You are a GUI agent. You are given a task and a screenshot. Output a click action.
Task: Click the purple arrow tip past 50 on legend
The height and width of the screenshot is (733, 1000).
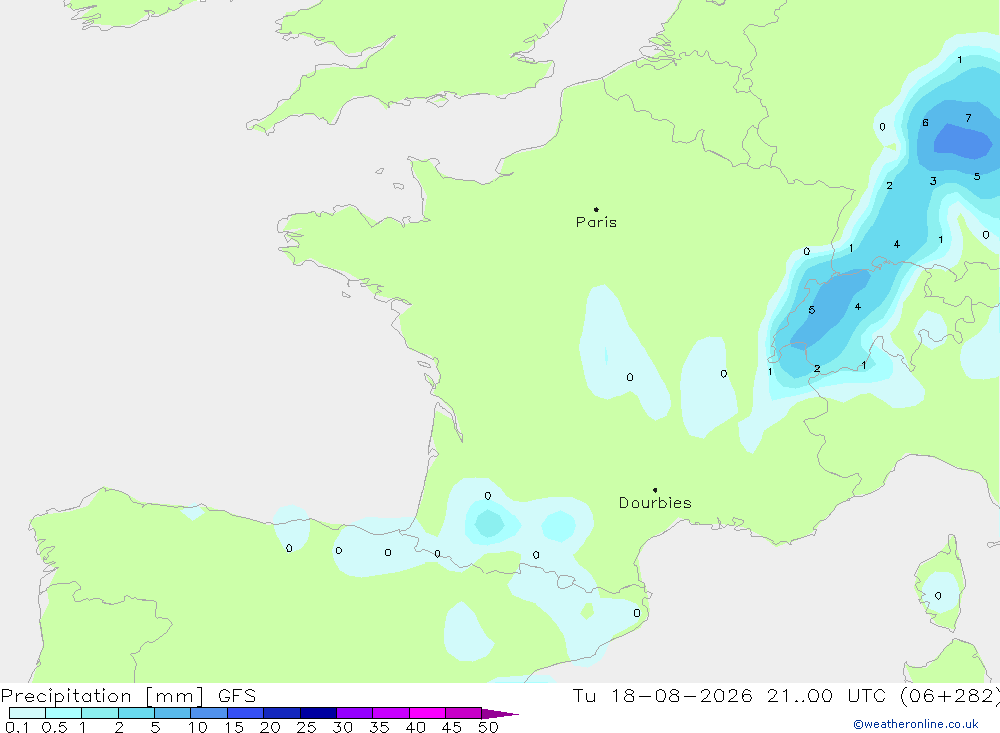pyautogui.click(x=500, y=714)
